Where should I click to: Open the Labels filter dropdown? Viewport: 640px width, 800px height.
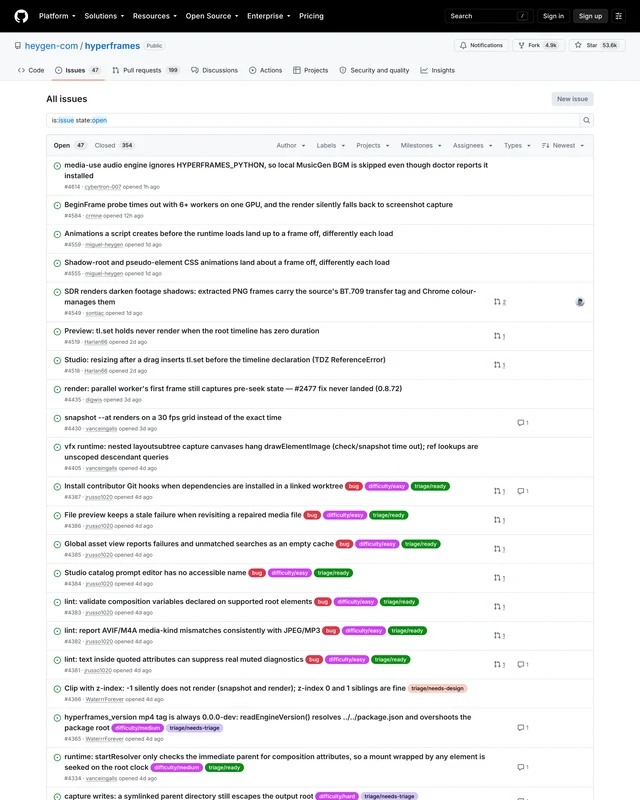pos(330,145)
